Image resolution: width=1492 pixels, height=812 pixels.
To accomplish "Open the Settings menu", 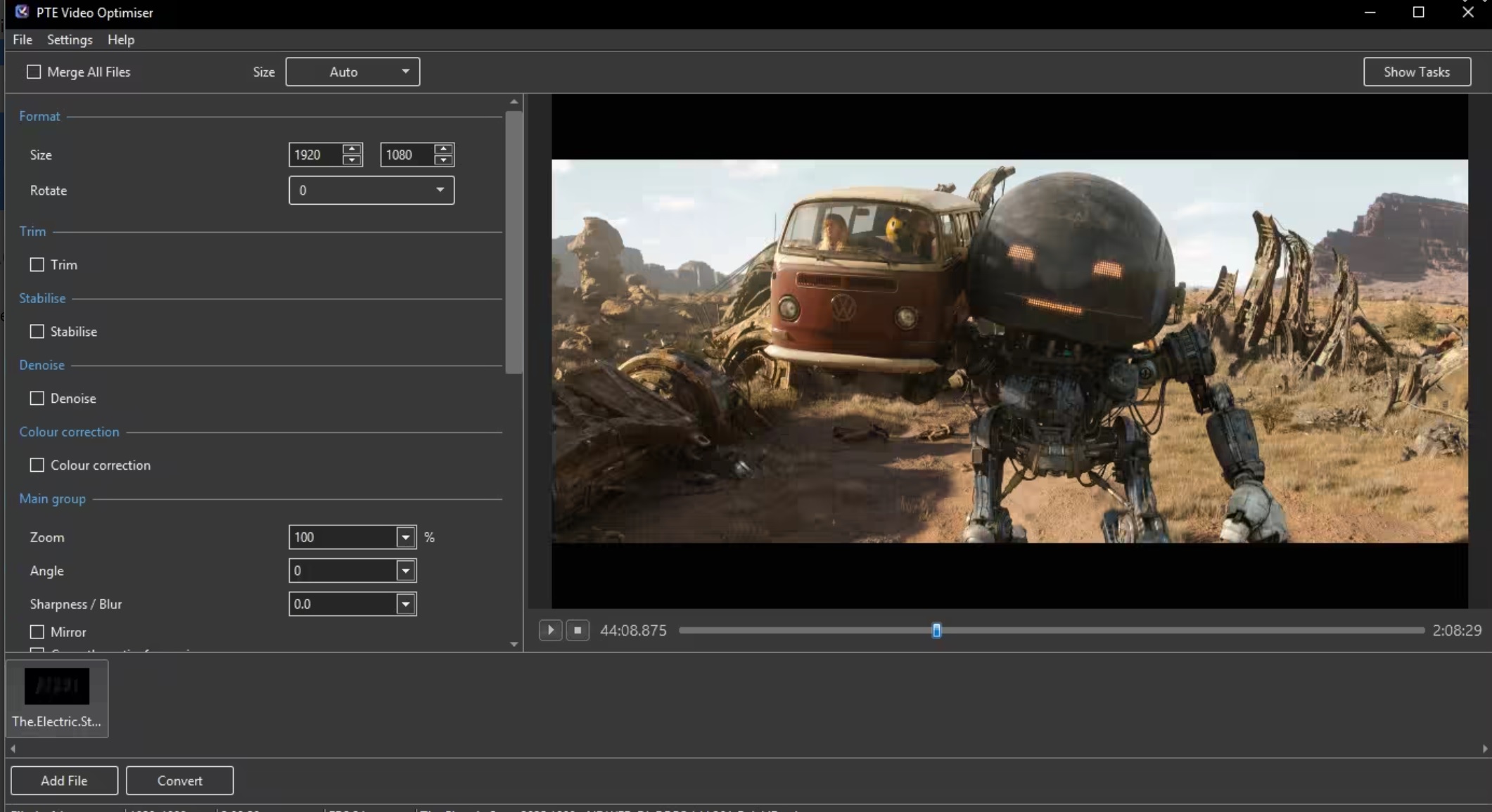I will (x=70, y=39).
